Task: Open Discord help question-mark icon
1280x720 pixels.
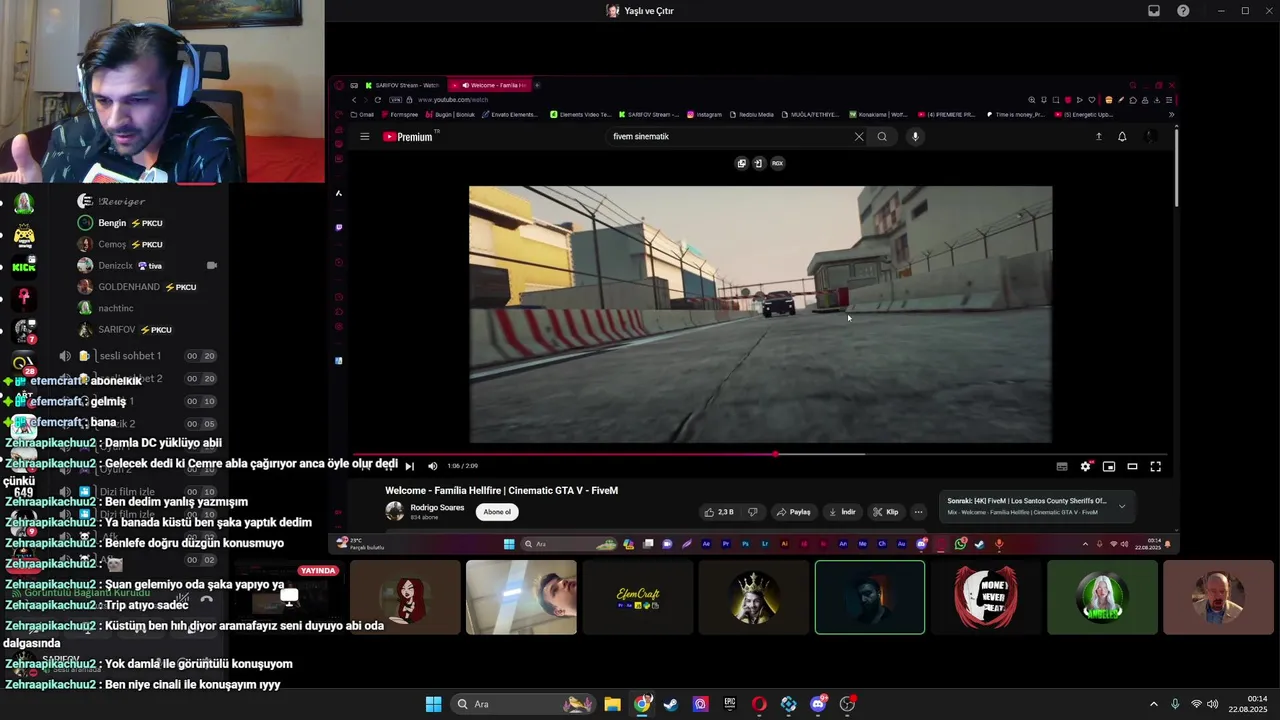Action: click(x=1184, y=11)
